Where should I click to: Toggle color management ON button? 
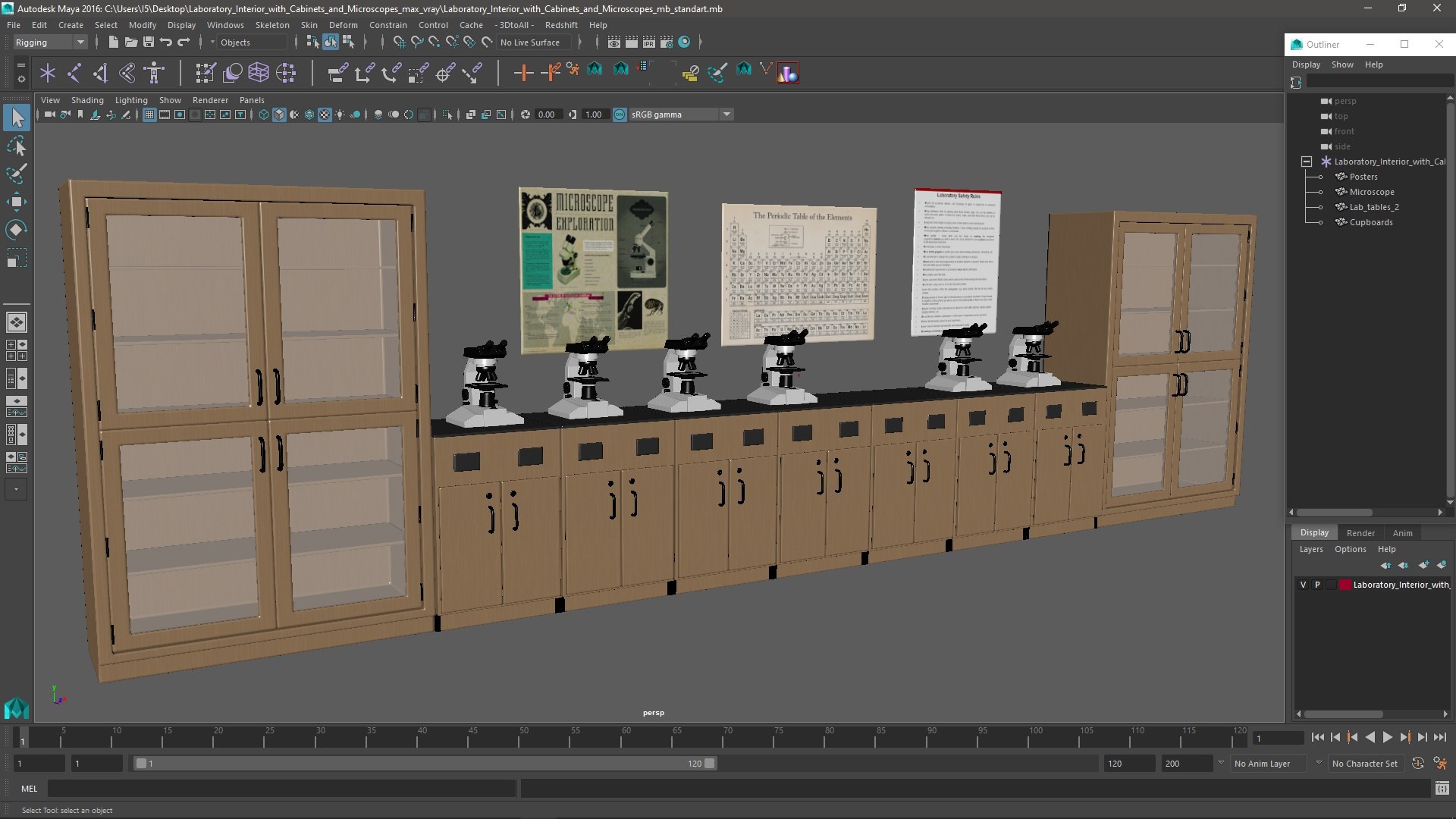[620, 115]
